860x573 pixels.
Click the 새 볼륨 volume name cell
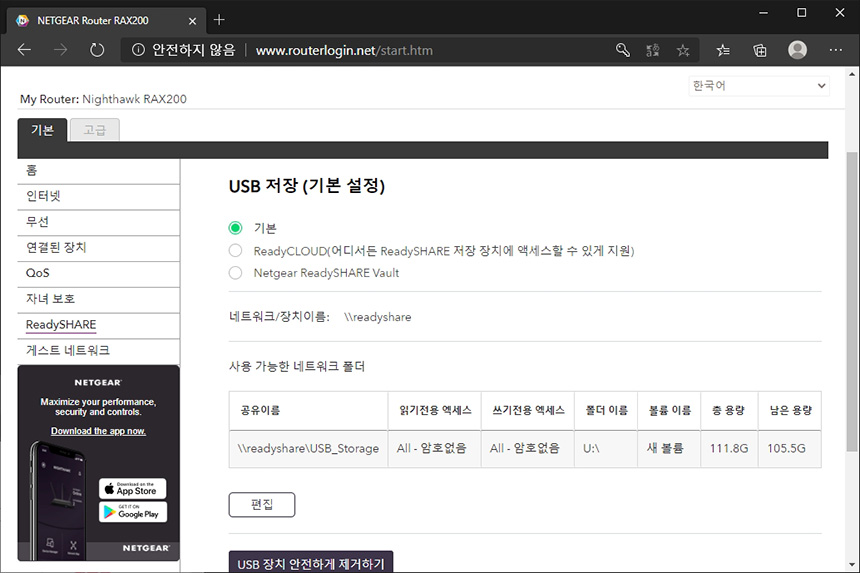[x=669, y=449]
